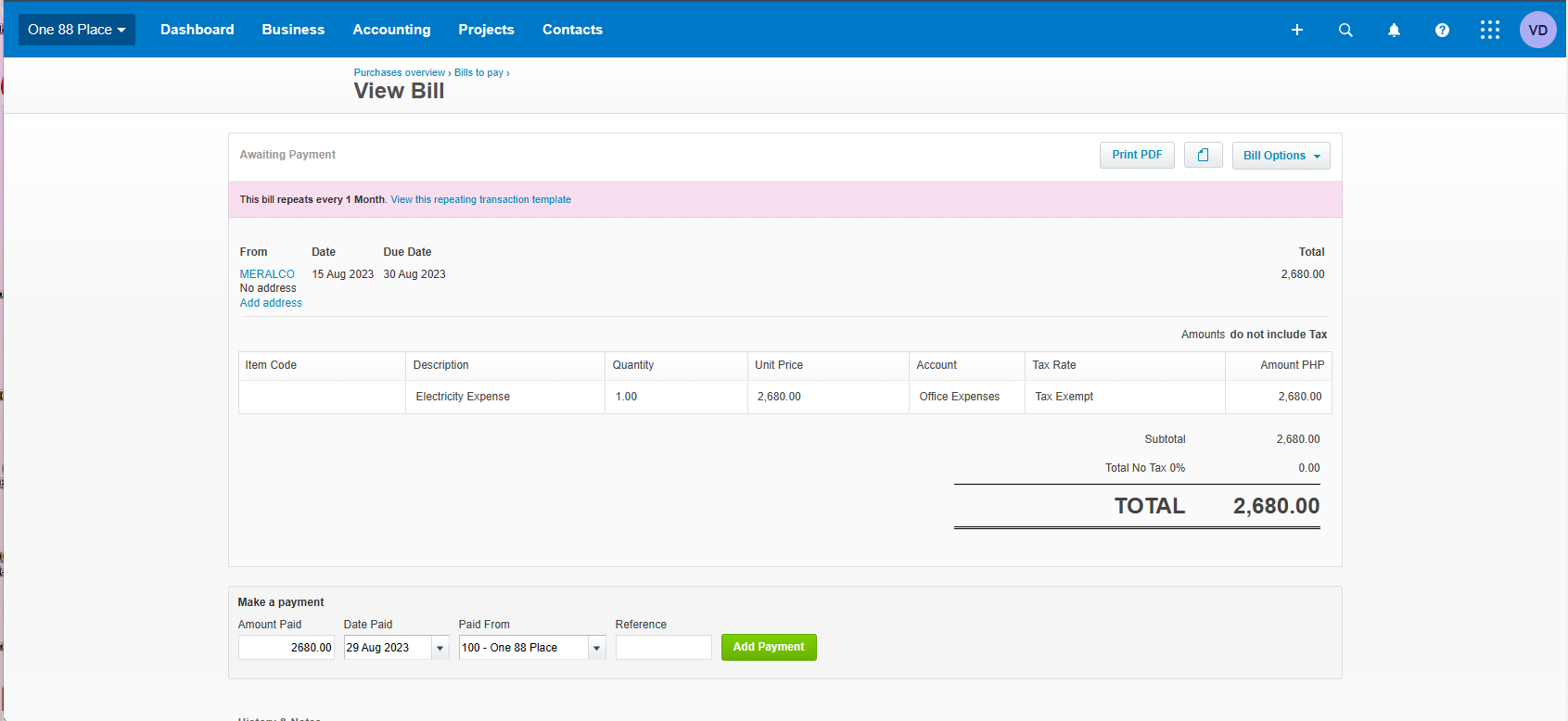Click the Paid From field 100 - One 88 Place
The width and height of the screenshot is (1568, 721).
point(524,648)
